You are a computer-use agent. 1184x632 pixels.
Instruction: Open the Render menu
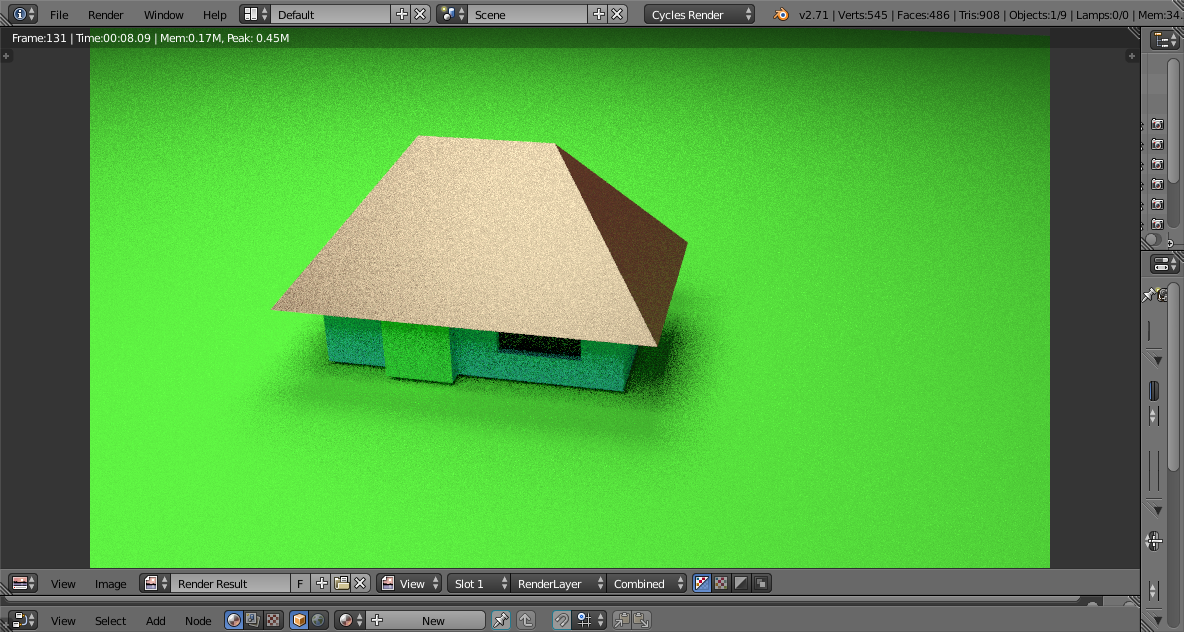point(105,15)
